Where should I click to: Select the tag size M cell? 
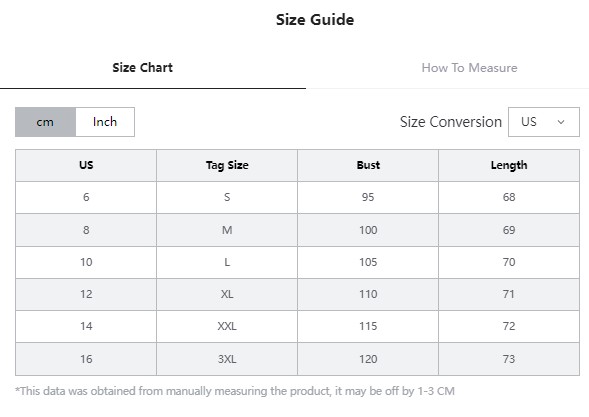(227, 230)
